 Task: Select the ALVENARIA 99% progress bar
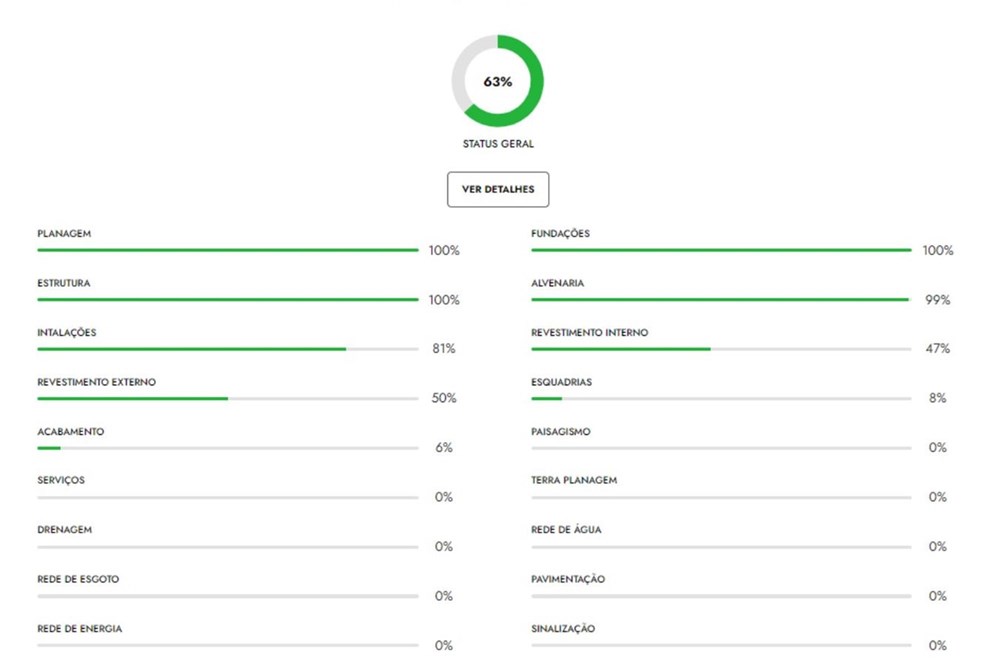coord(720,299)
